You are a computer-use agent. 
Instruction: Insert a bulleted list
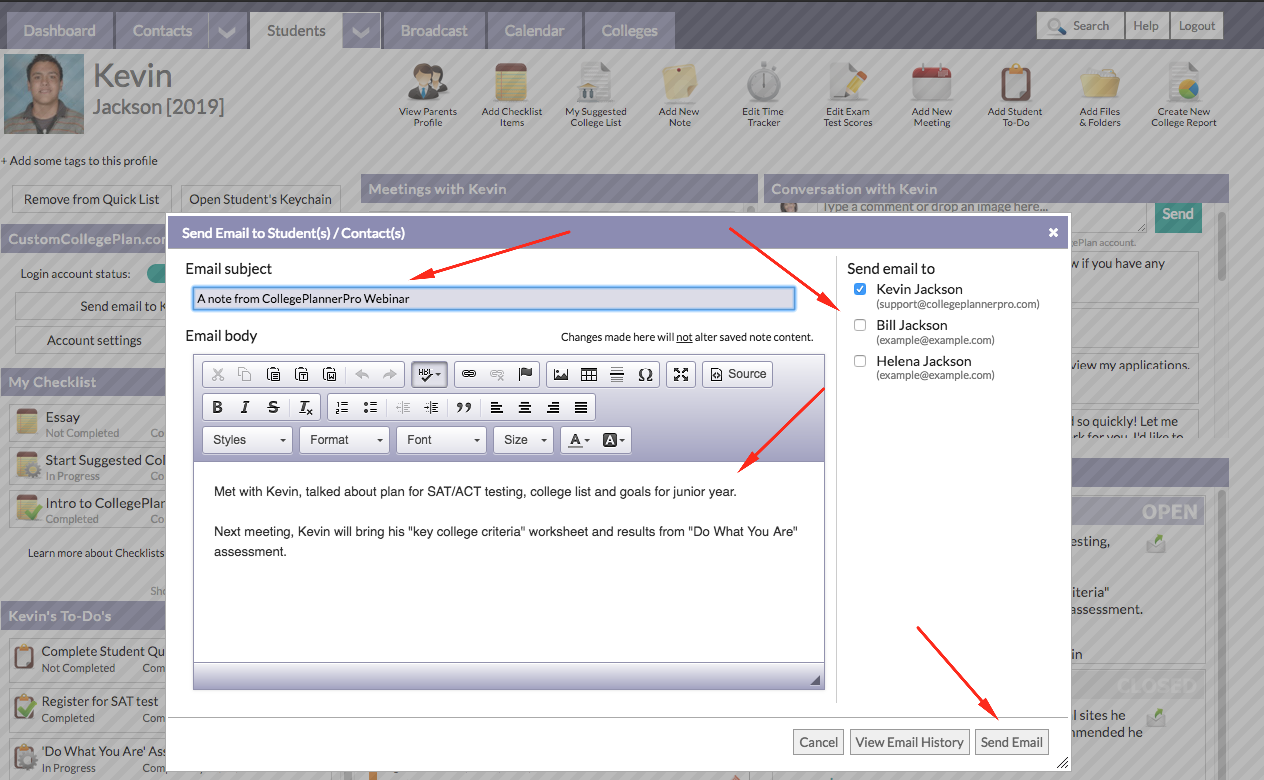pyautogui.click(x=370, y=407)
